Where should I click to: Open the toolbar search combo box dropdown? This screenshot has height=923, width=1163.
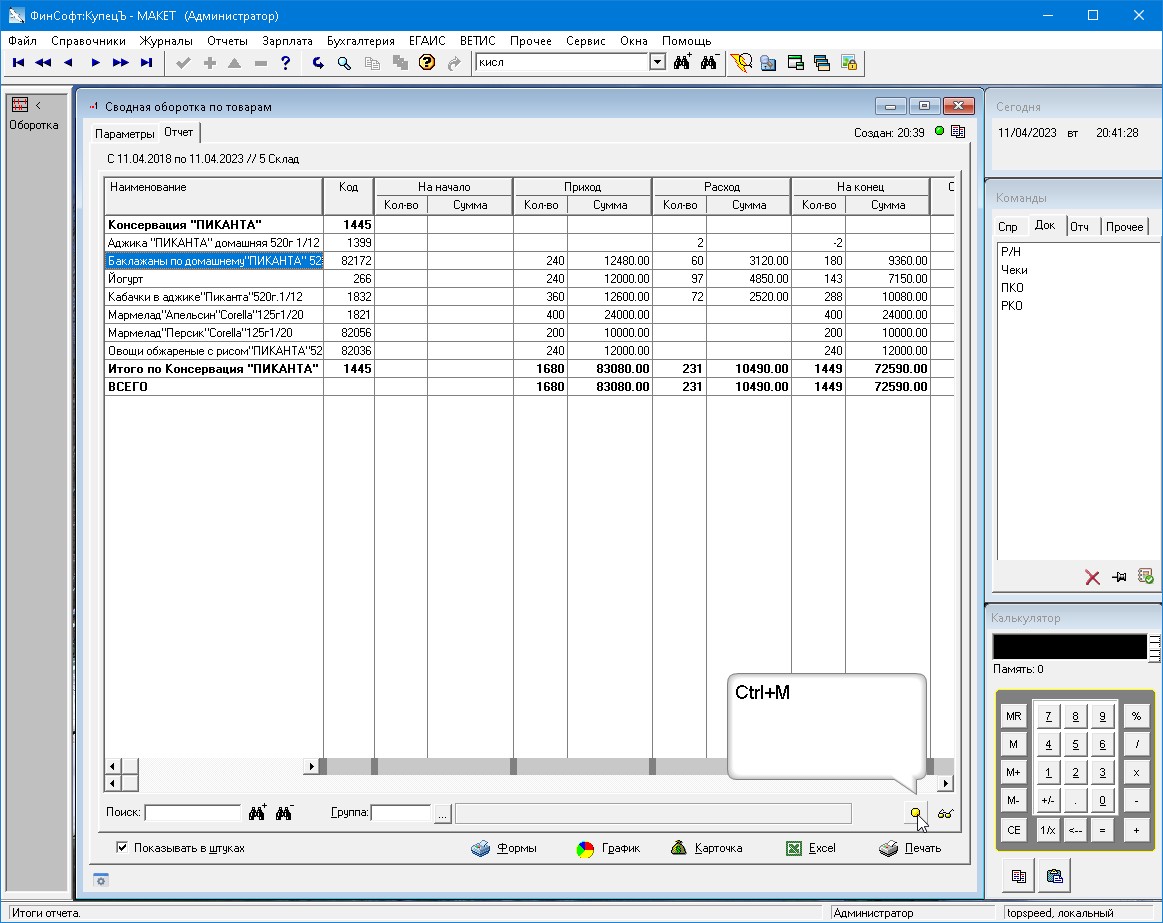coord(657,62)
